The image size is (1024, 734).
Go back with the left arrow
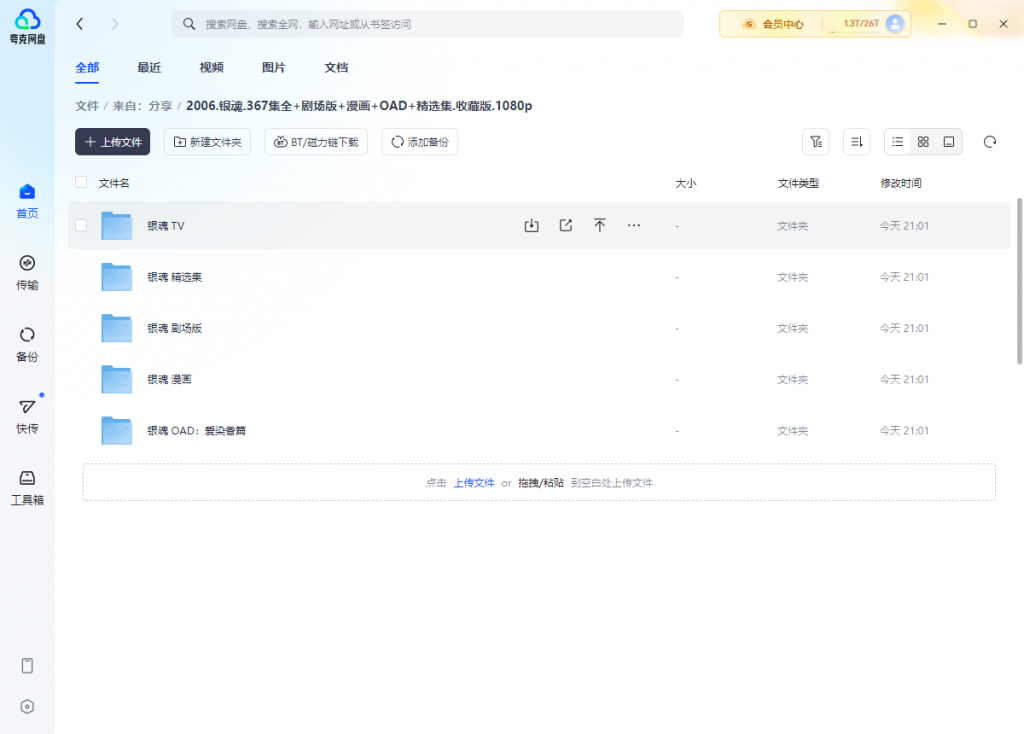coord(80,24)
